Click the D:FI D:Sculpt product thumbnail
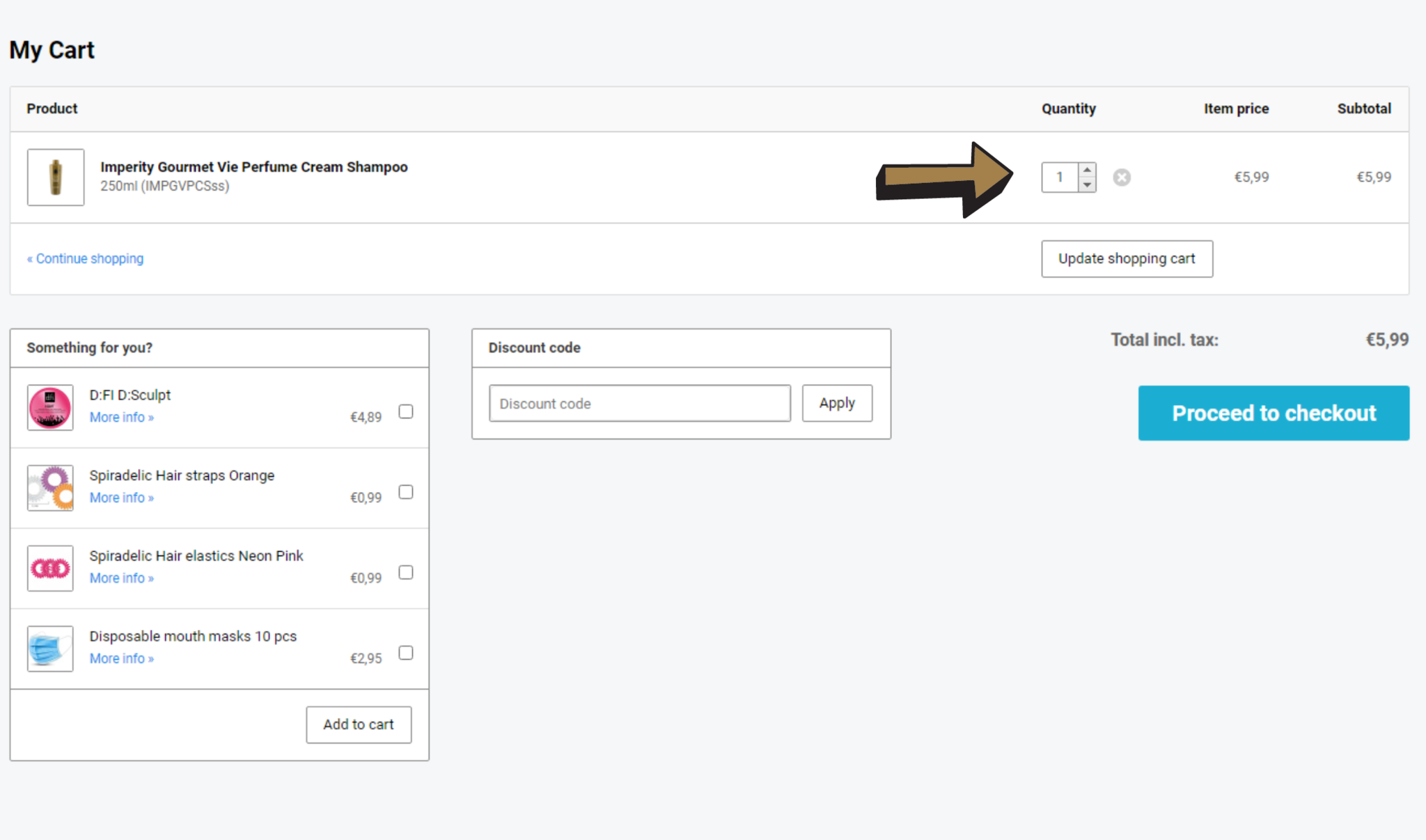This screenshot has height=840, width=1426. (50, 408)
